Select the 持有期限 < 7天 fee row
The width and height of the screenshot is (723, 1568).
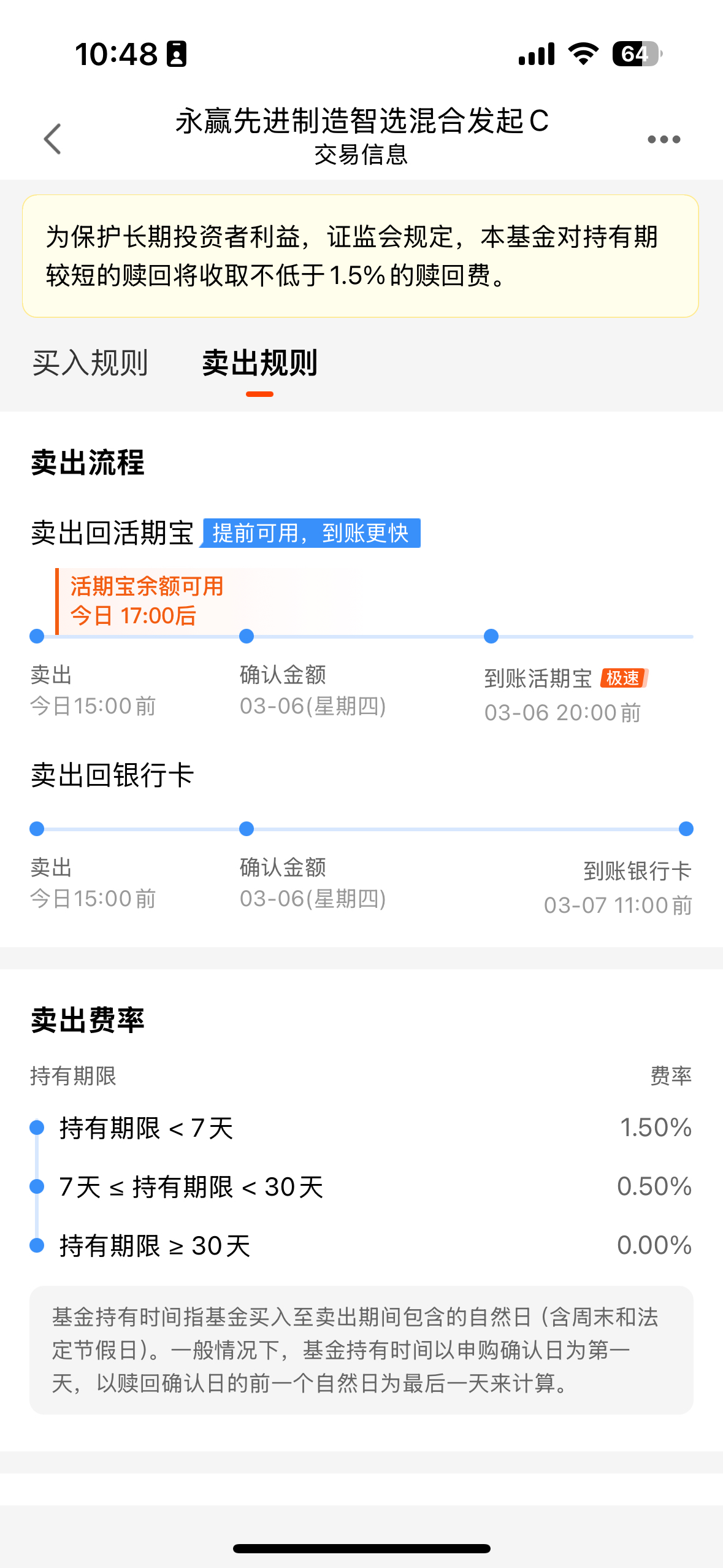click(x=361, y=1128)
